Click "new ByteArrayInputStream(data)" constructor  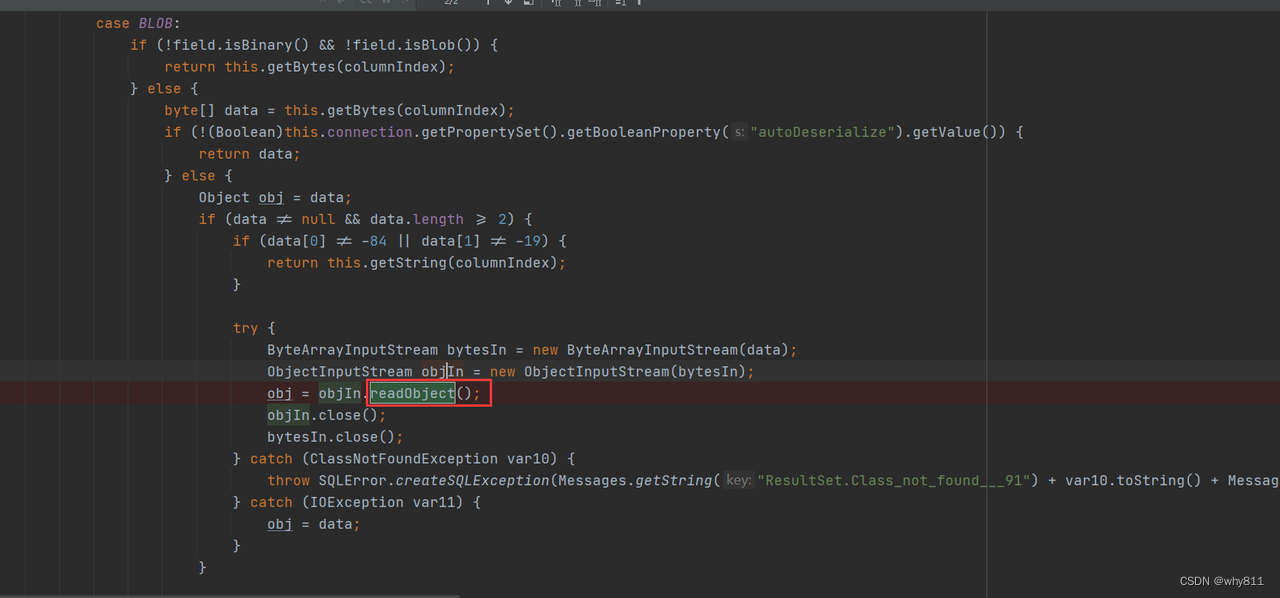(661, 350)
